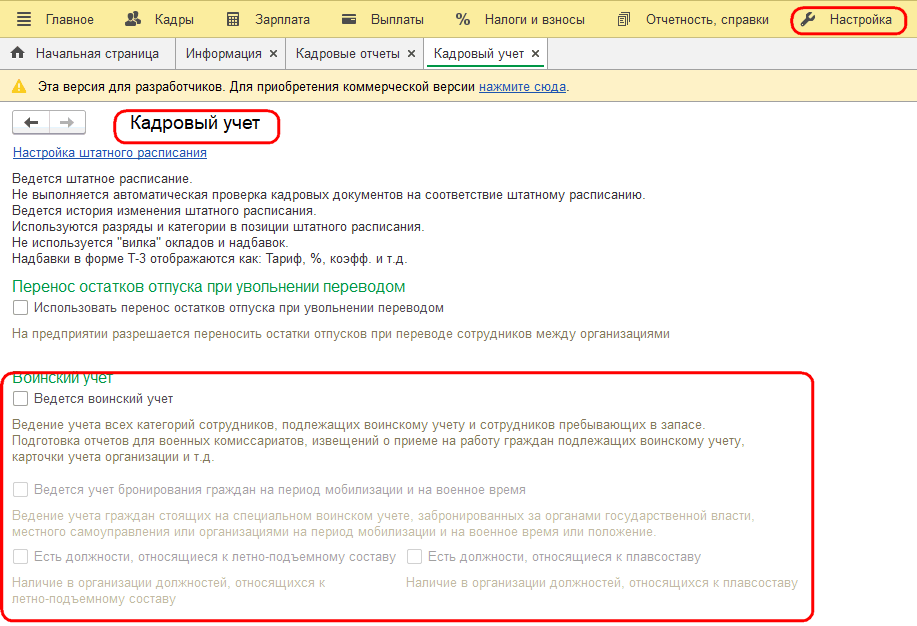Select the Кадровый учет tab
Image resolution: width=917 pixels, height=626 pixels.
point(478,54)
